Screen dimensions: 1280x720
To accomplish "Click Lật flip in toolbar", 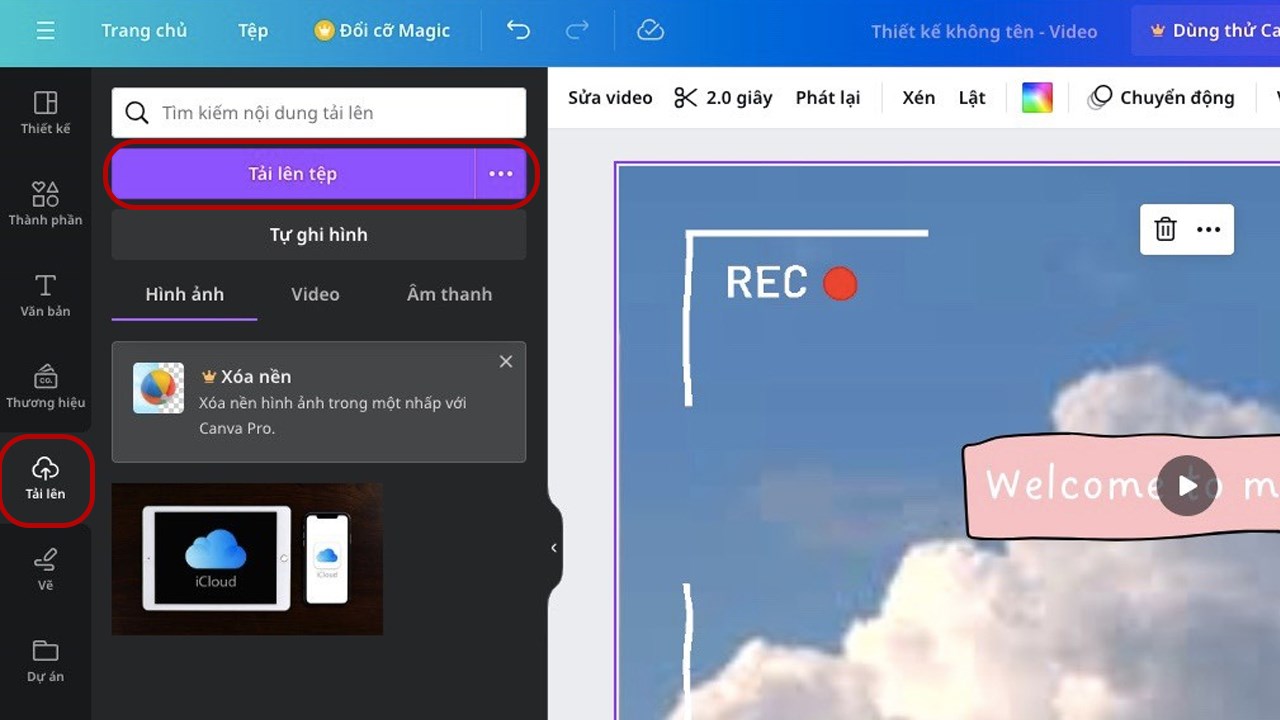I will [x=972, y=98].
